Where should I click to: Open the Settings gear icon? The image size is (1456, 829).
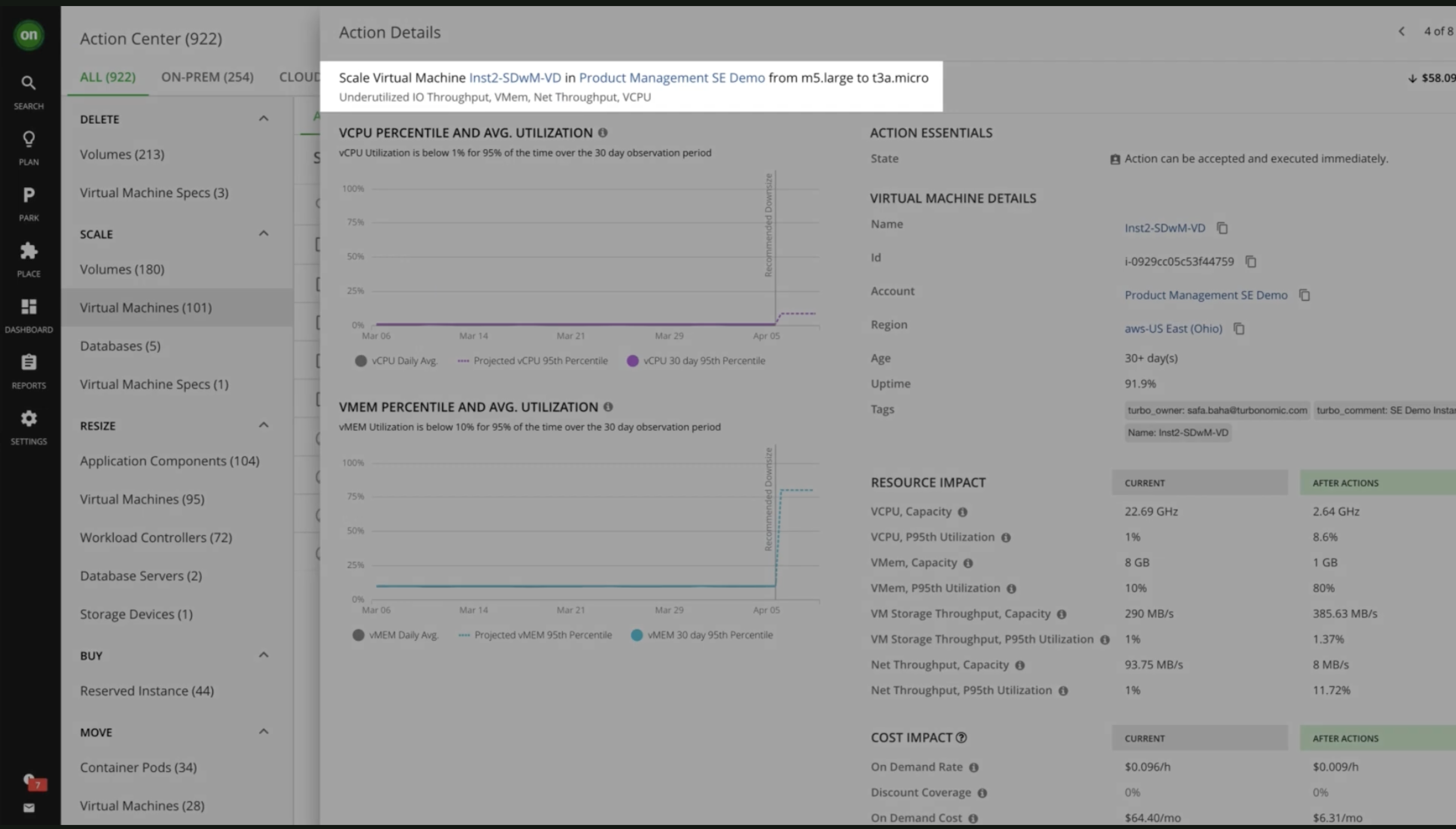(28, 426)
